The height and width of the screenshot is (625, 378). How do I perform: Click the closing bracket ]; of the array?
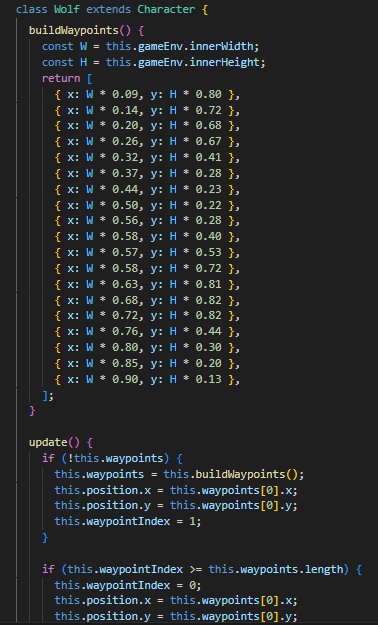click(x=47, y=395)
